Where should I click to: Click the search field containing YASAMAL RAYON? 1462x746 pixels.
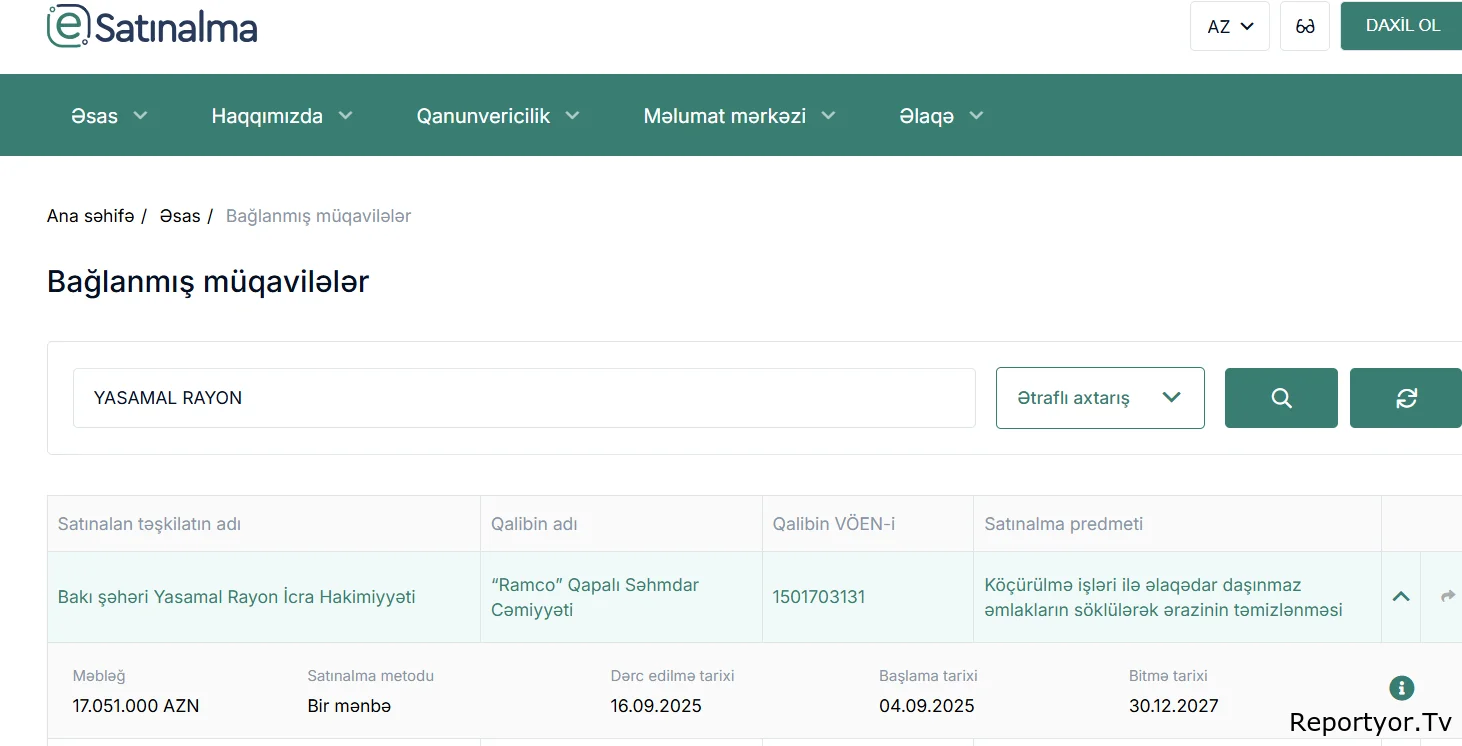pos(524,398)
